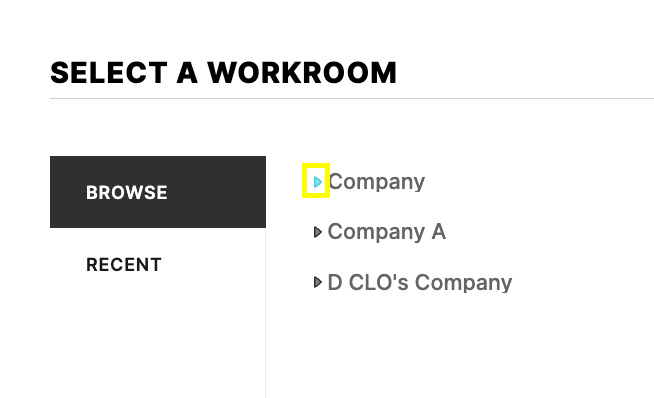The height and width of the screenshot is (398, 654).
Task: Select D CLO's Company workroom entry
Action: point(420,282)
